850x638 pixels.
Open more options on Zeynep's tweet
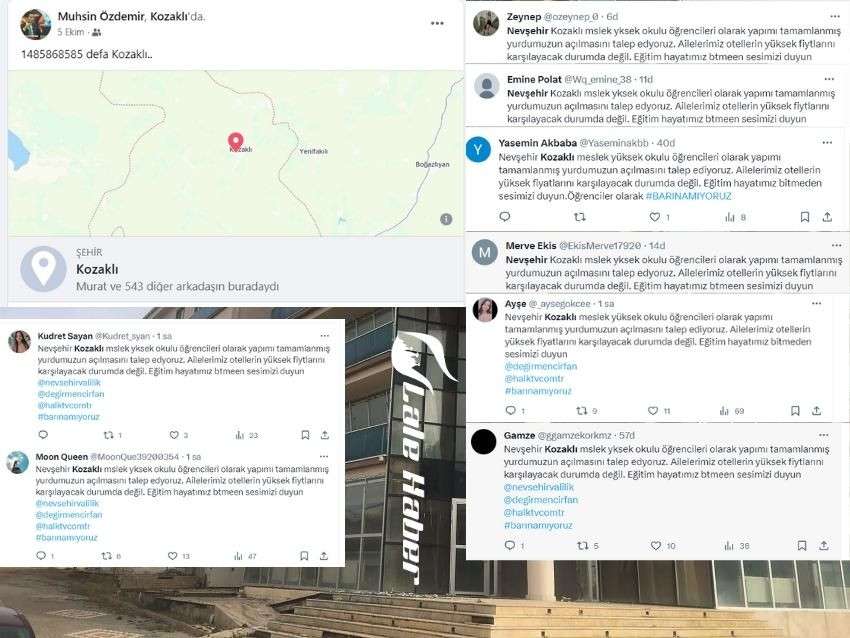click(x=834, y=17)
